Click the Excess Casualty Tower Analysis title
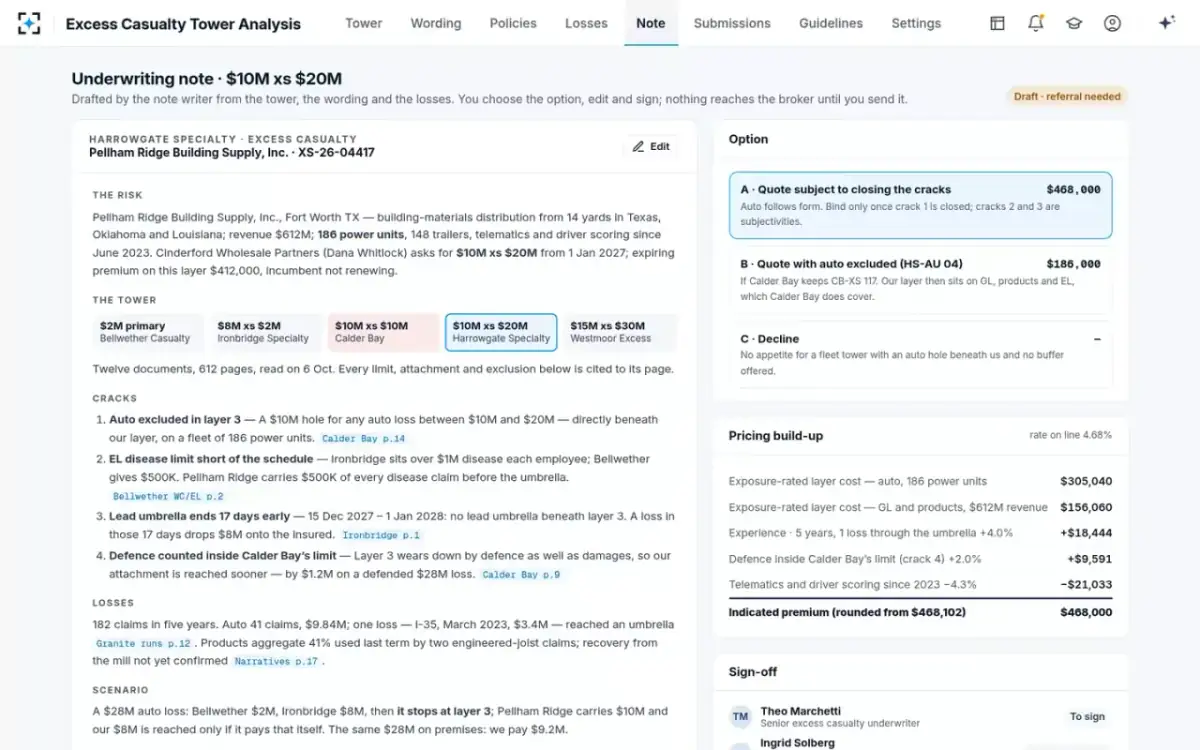The height and width of the screenshot is (750, 1200). (183, 24)
